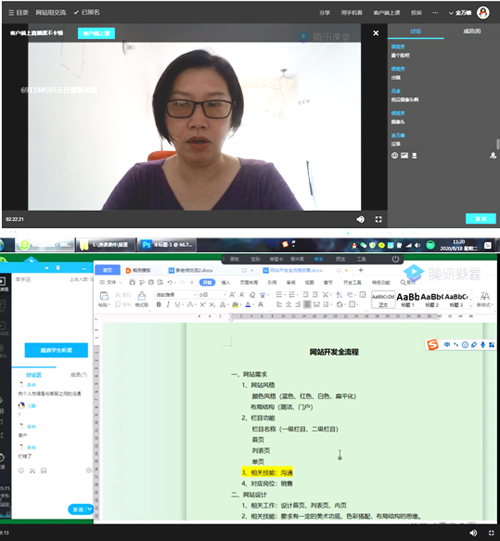Click the text highlight color icon

point(235,304)
